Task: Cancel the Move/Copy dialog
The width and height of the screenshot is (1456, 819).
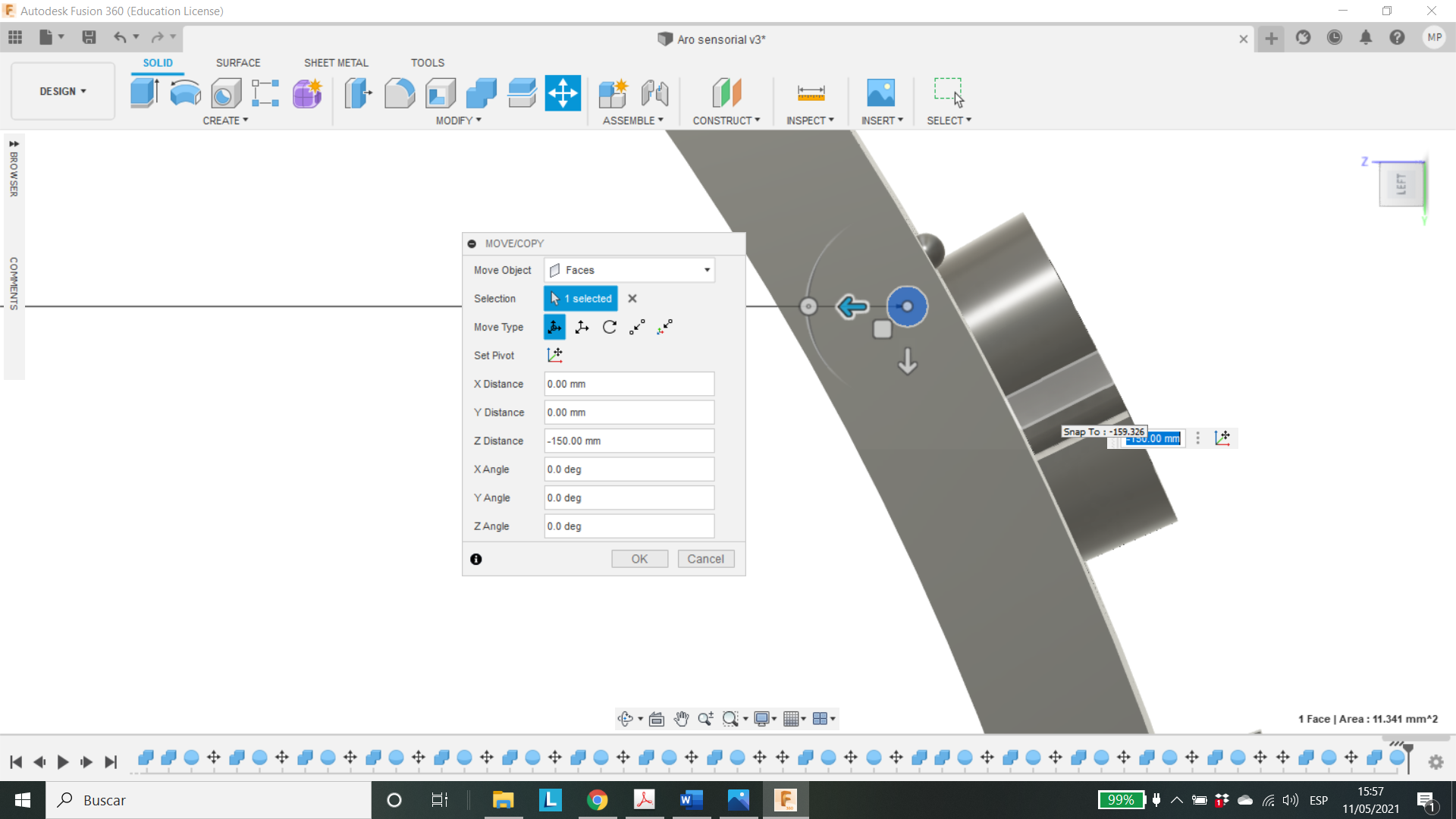Action: click(x=705, y=559)
